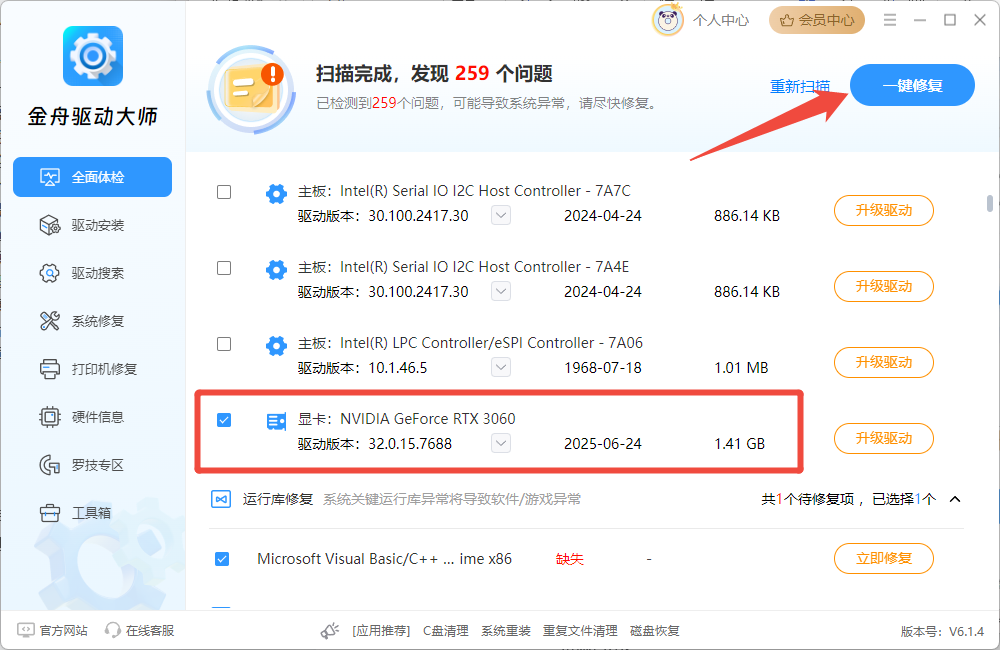Click 立即修复 for the Visual C++ runtime
Viewport: 1000px width, 650px height.
click(x=883, y=559)
